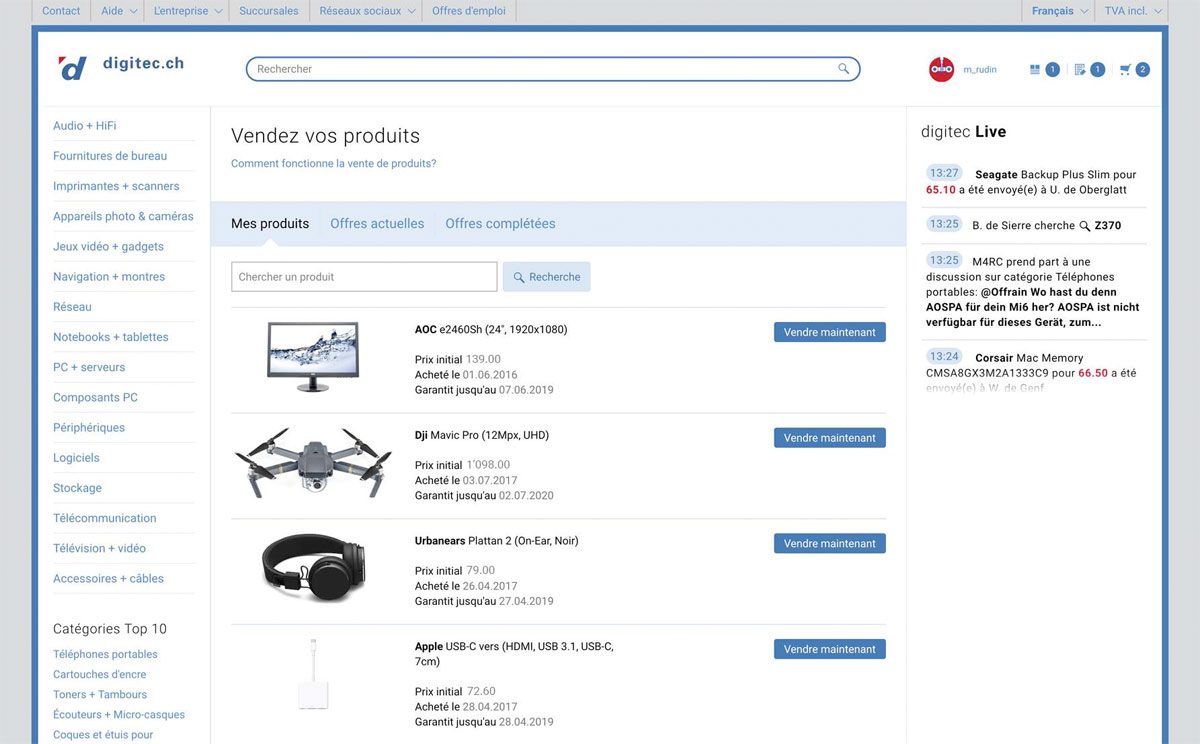Viewport: 1200px width, 744px height.
Task: Open Contact in top bar
Action: 61,11
